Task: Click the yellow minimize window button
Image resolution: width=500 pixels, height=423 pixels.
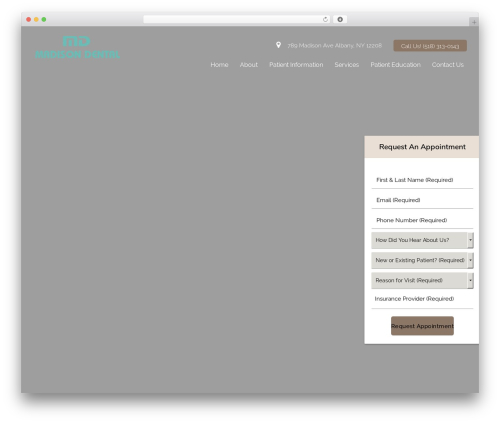Action: 36,19
